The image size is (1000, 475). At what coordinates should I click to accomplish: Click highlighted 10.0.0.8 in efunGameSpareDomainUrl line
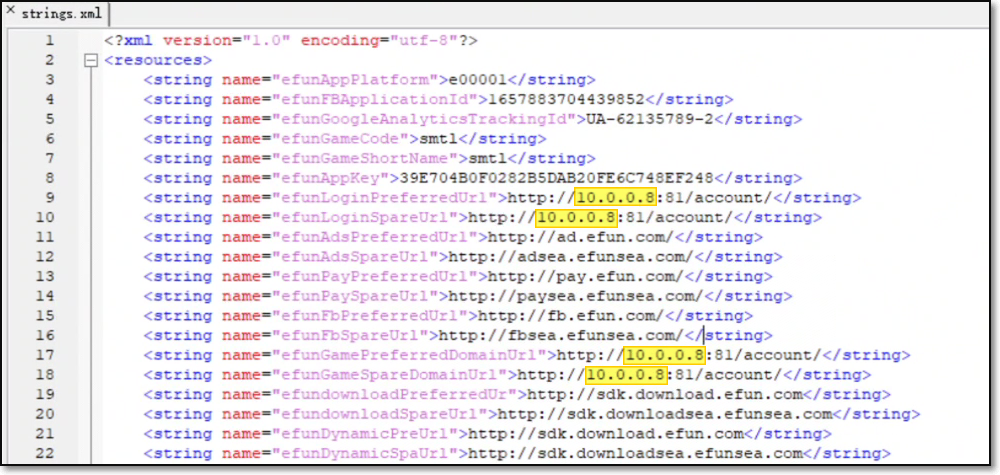tap(625, 375)
